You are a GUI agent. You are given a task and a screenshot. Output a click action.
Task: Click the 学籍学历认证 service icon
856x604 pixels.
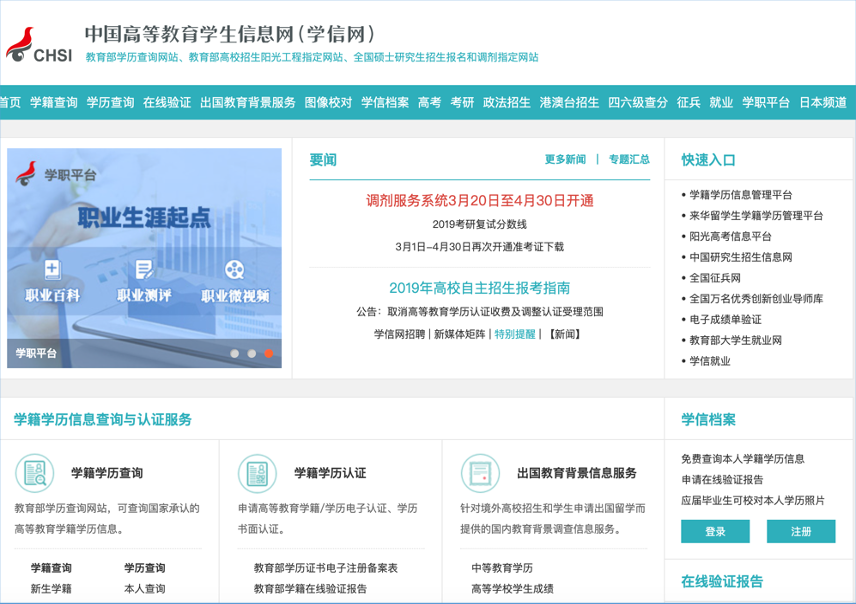click(258, 472)
